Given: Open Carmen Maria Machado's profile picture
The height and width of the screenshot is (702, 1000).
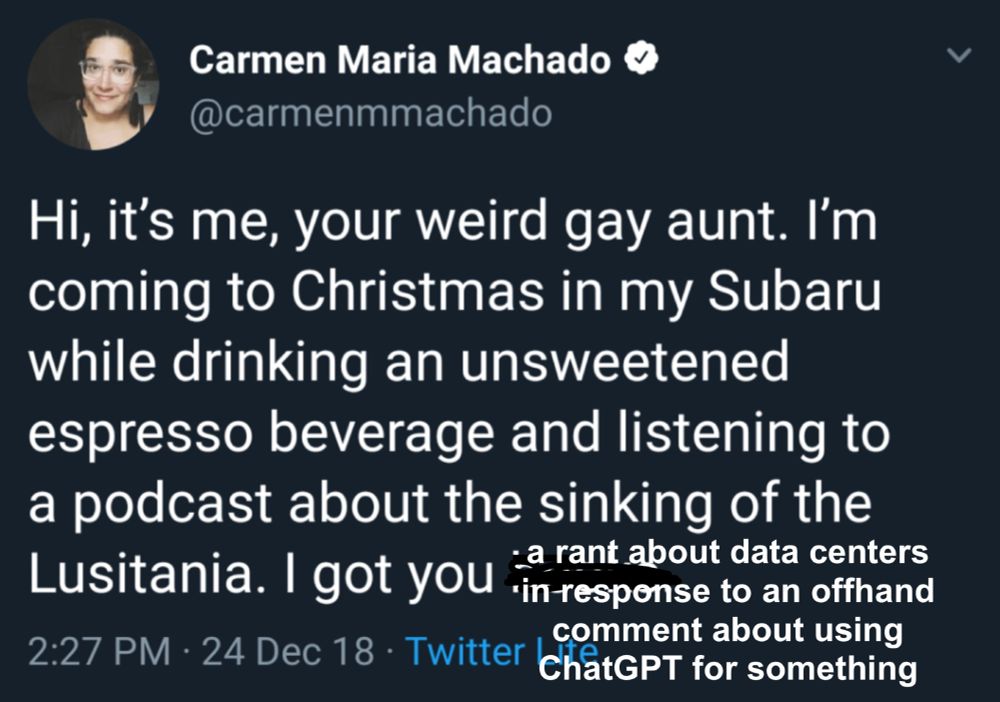Looking at the screenshot, I should pyautogui.click(x=95, y=80).
